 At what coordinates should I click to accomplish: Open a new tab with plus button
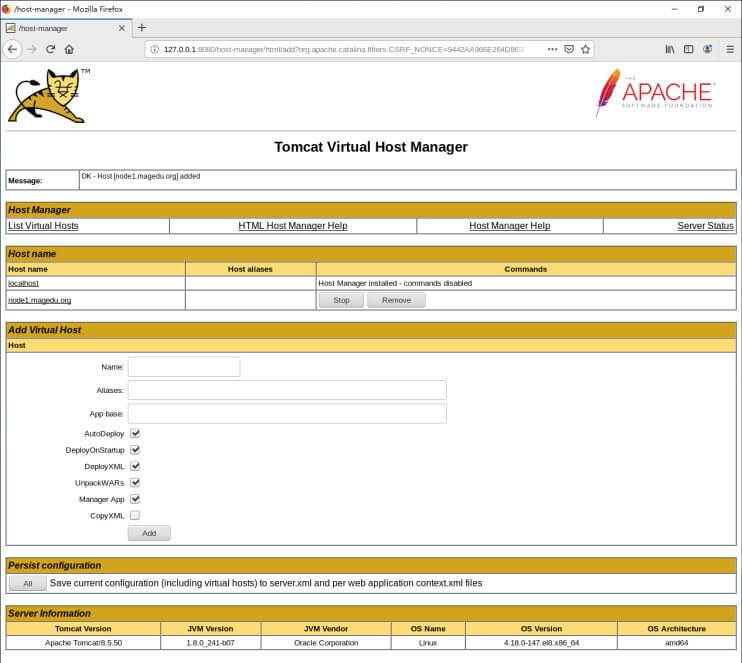click(x=141, y=28)
